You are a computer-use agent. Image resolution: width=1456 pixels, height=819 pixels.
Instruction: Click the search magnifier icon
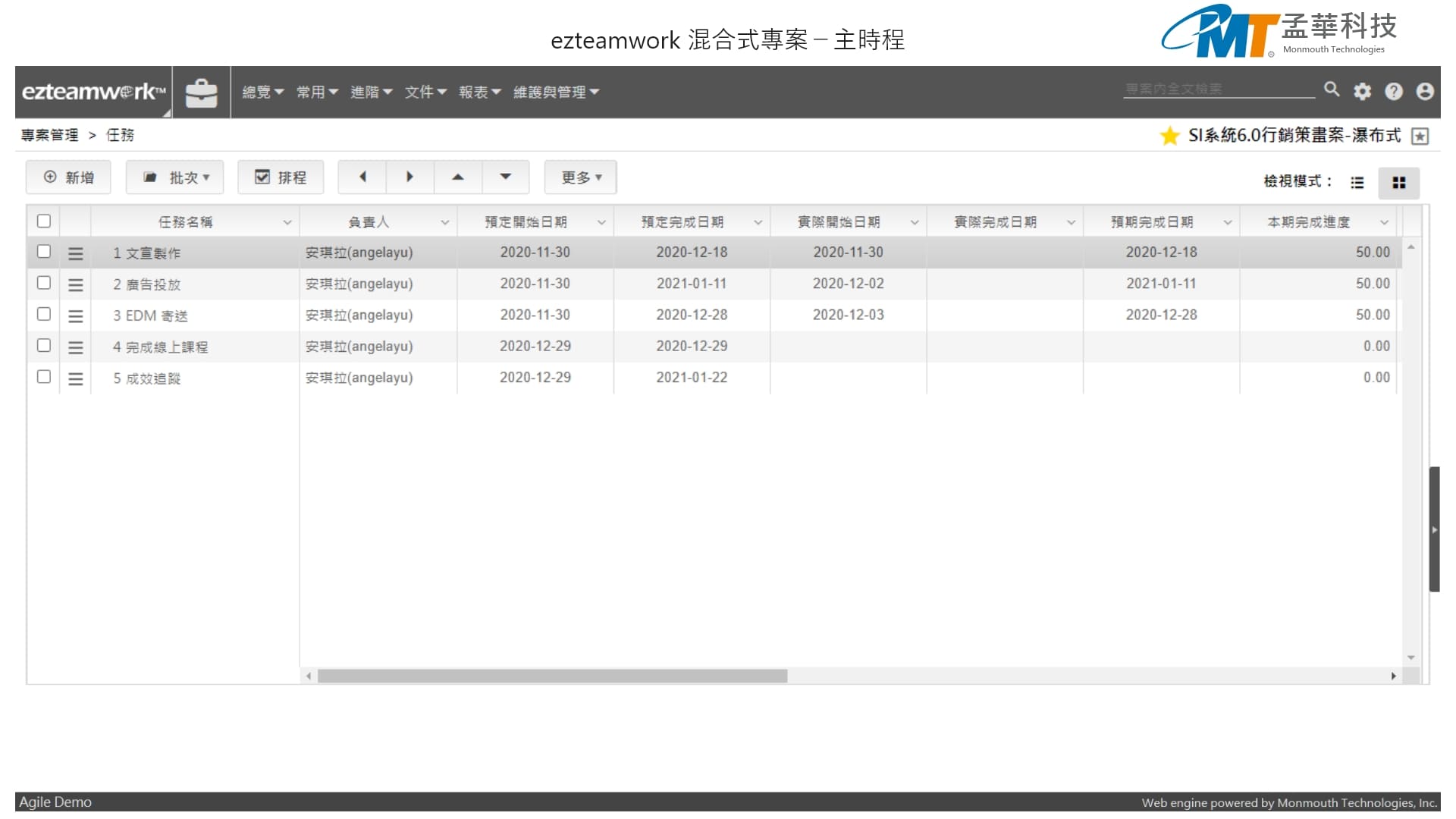[1331, 89]
